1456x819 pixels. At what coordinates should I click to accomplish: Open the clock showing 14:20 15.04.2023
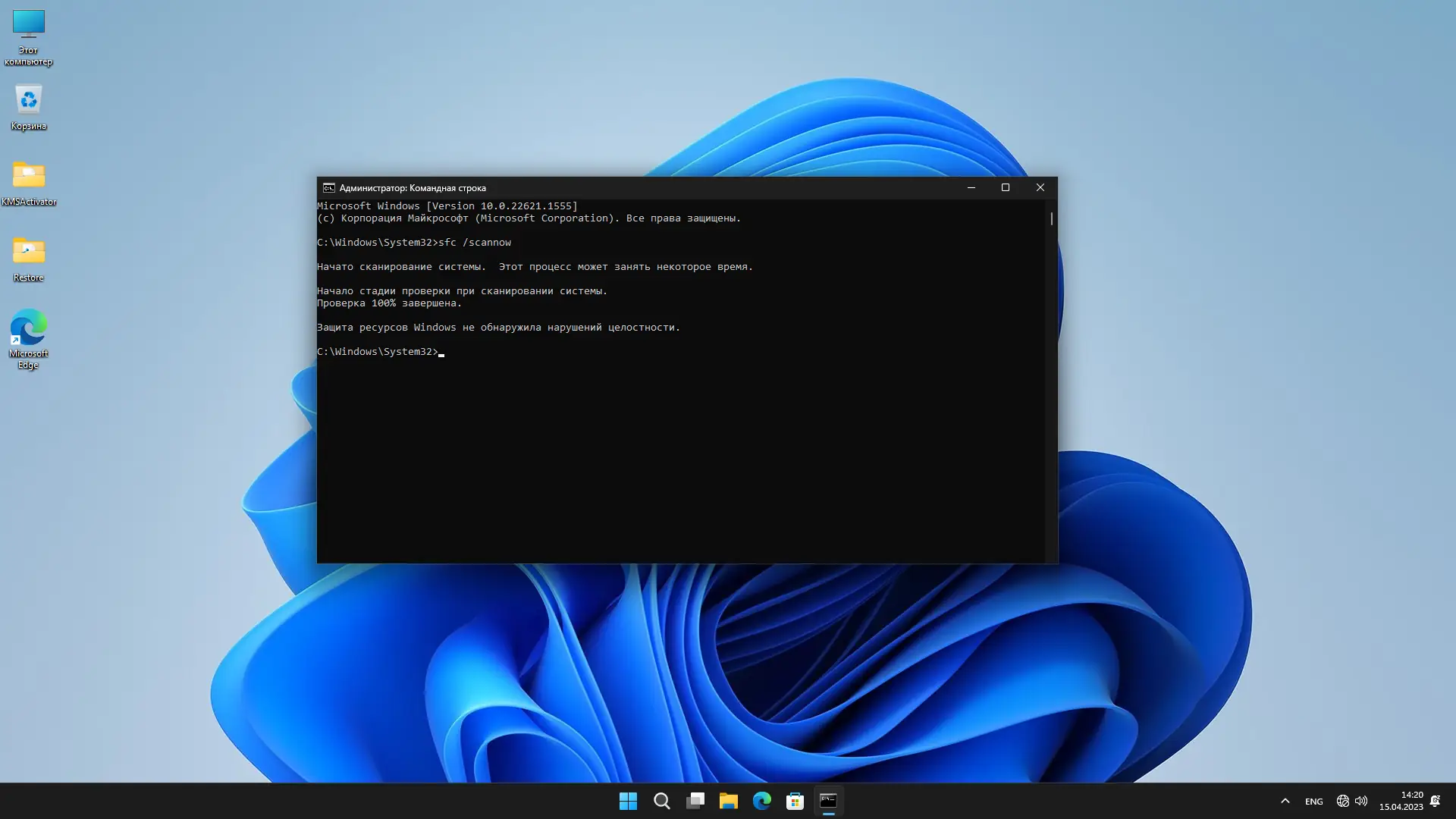[x=1401, y=801]
